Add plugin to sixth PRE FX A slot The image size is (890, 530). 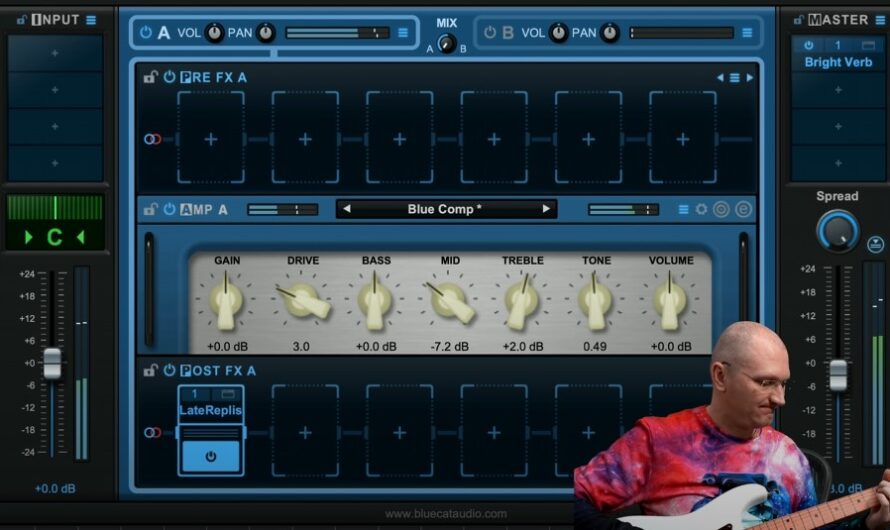[x=683, y=138]
